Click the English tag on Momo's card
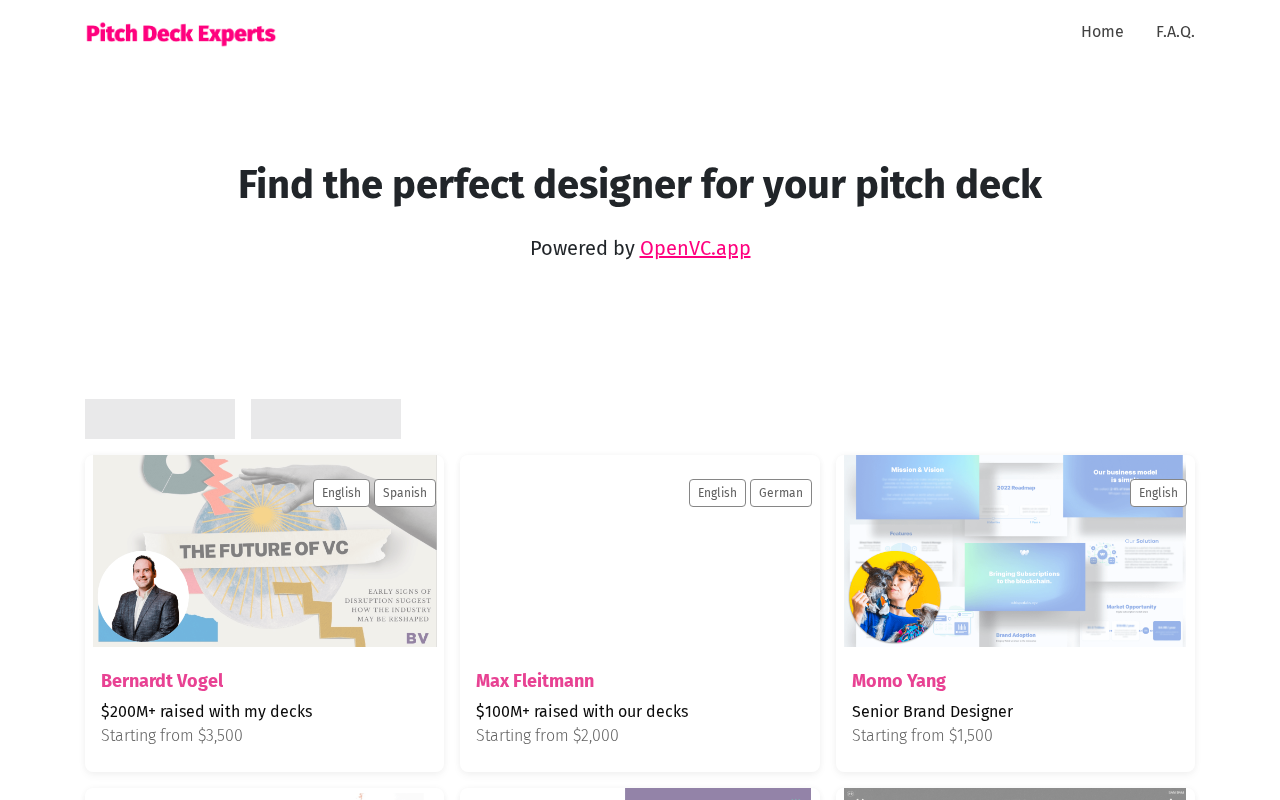Image resolution: width=1280 pixels, height=800 pixels. click(1158, 493)
